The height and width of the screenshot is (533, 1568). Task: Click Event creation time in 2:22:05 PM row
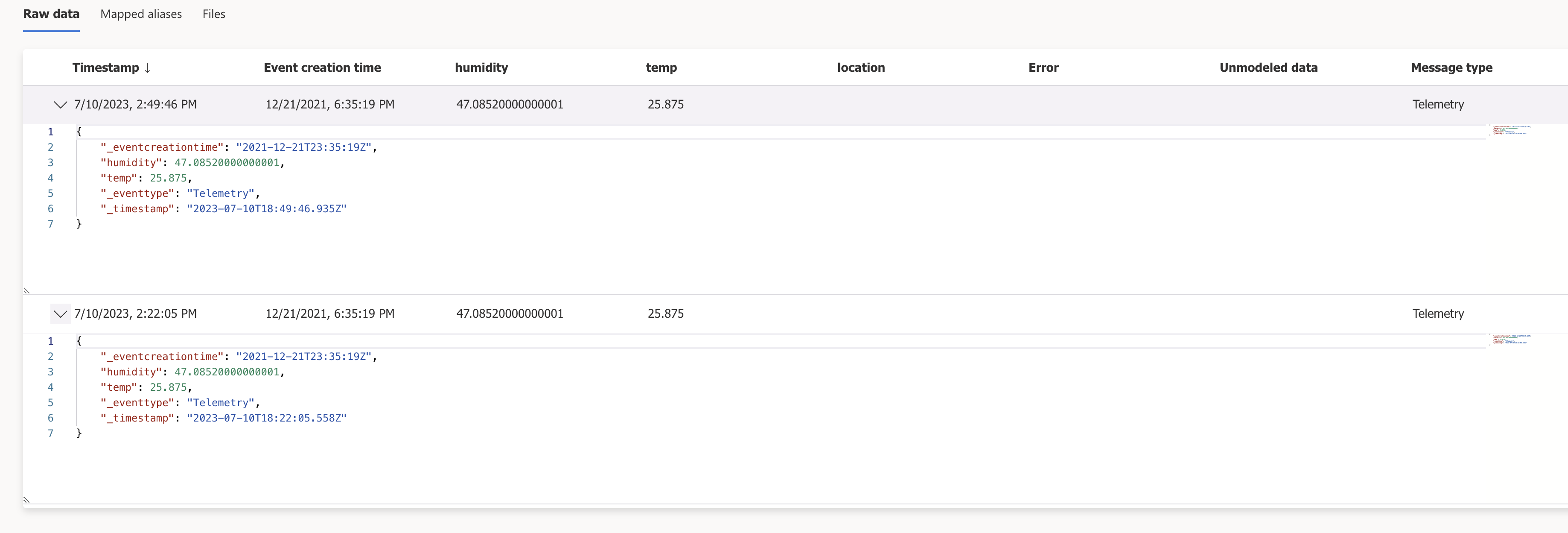[330, 314]
